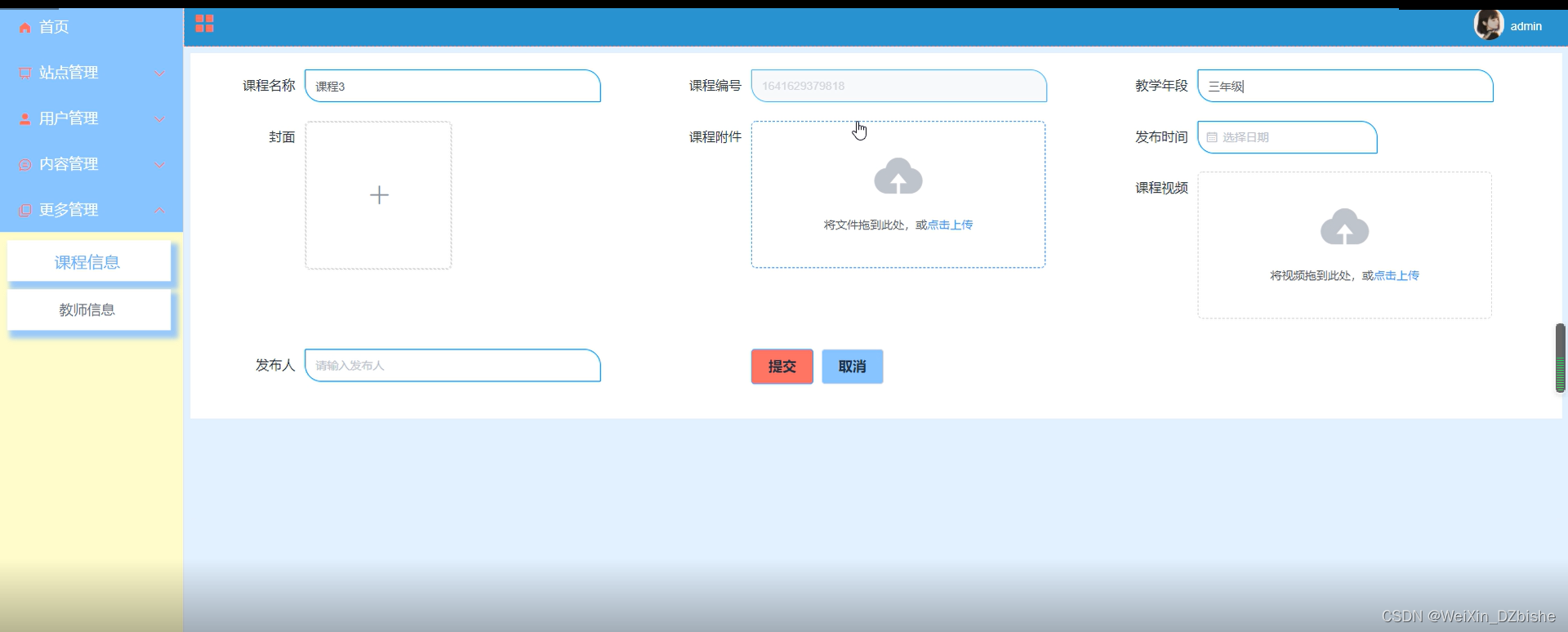
Task: Focus the 教学年段 input field
Action: [x=1345, y=86]
